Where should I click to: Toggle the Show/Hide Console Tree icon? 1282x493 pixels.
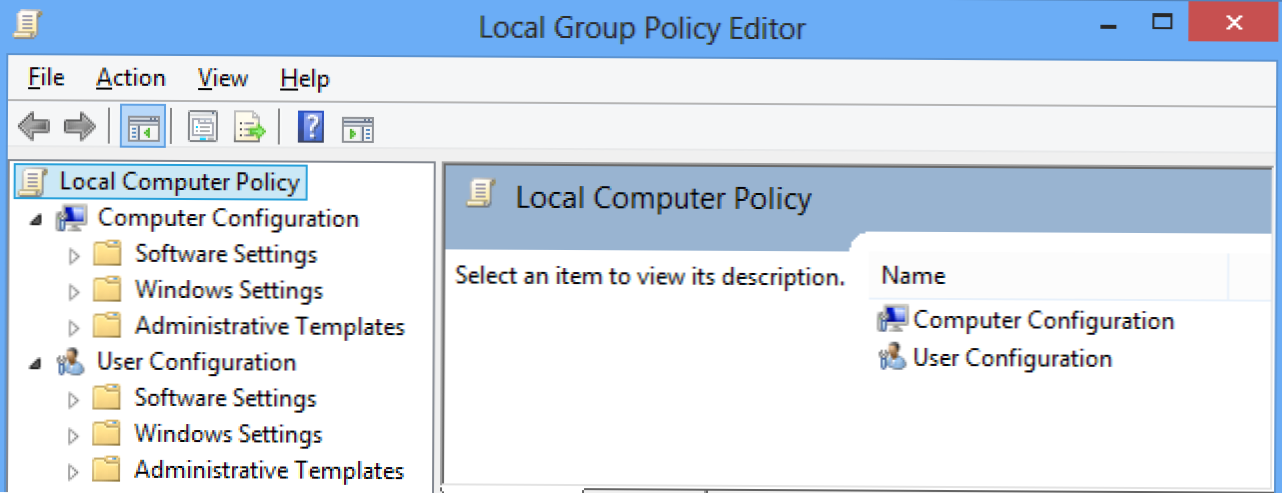(142, 128)
